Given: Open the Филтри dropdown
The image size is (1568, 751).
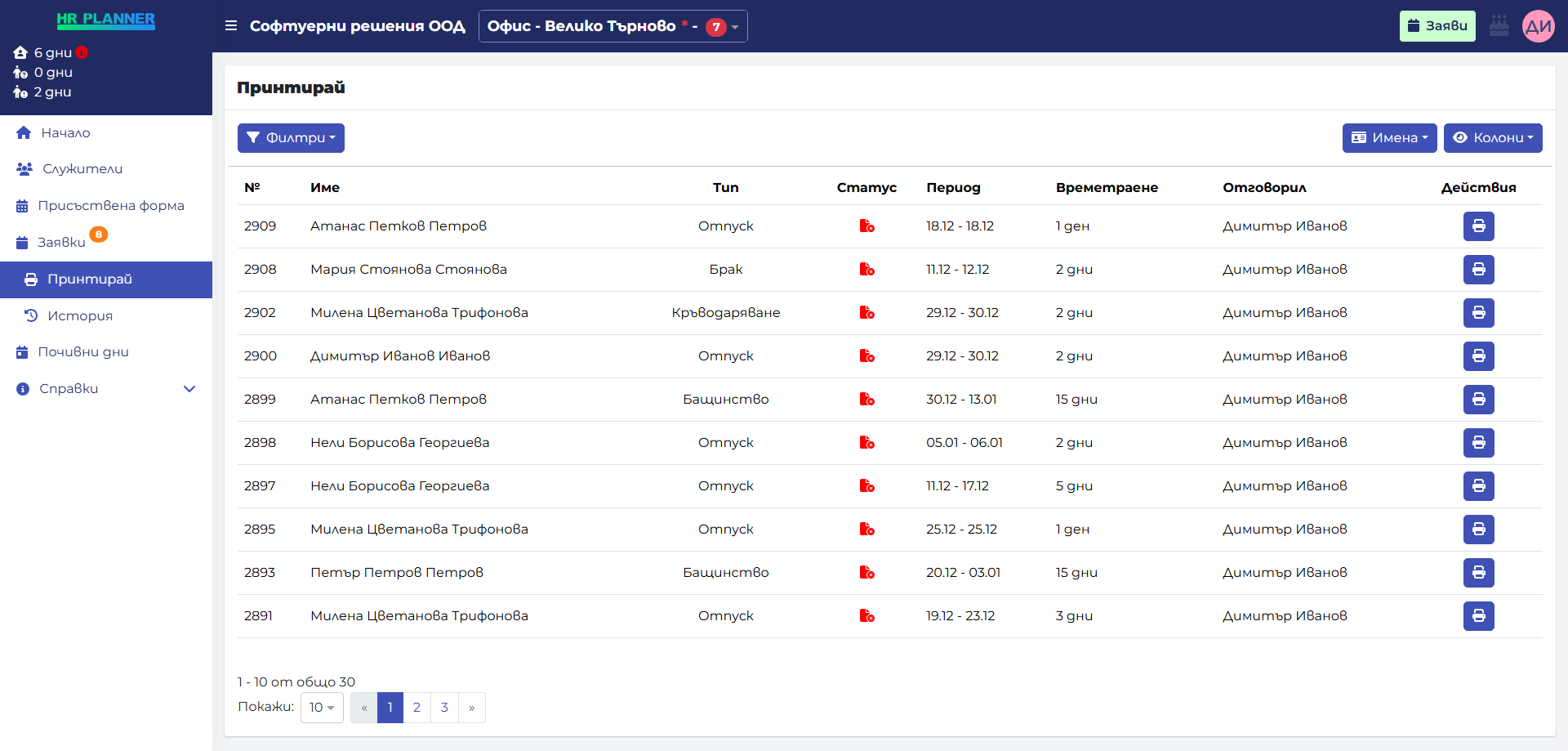Looking at the screenshot, I should click(291, 137).
